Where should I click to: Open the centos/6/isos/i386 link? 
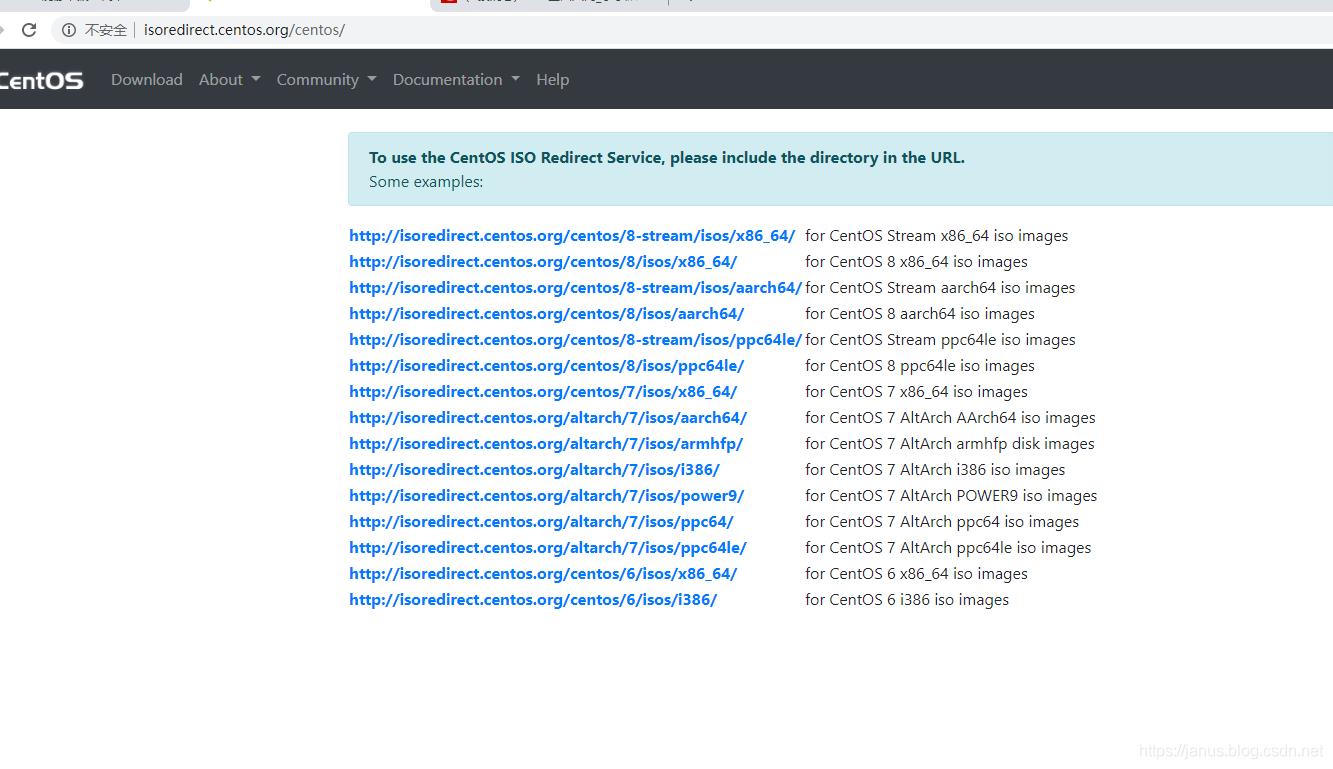click(x=533, y=600)
